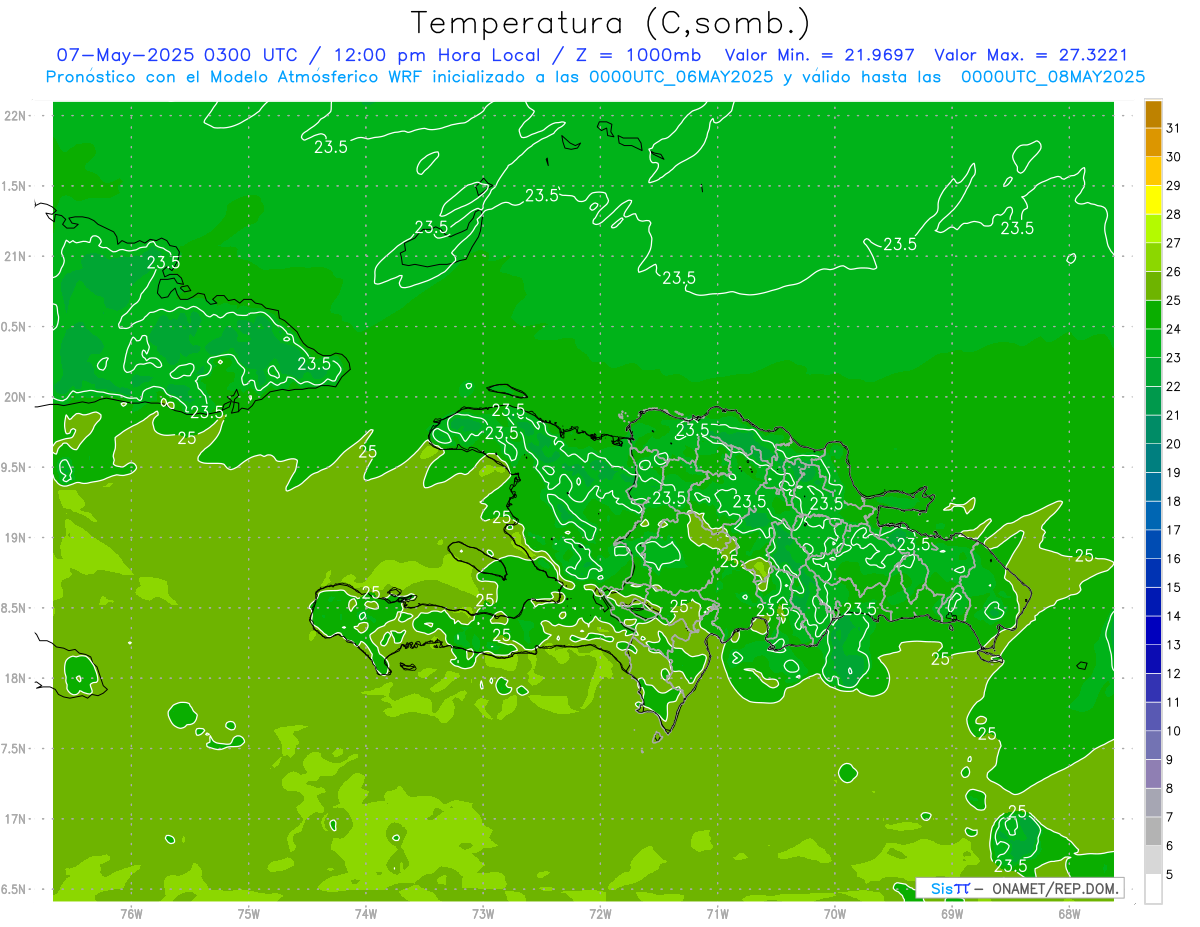Click the pressure level "Z = 1000mb"

click(x=637, y=55)
